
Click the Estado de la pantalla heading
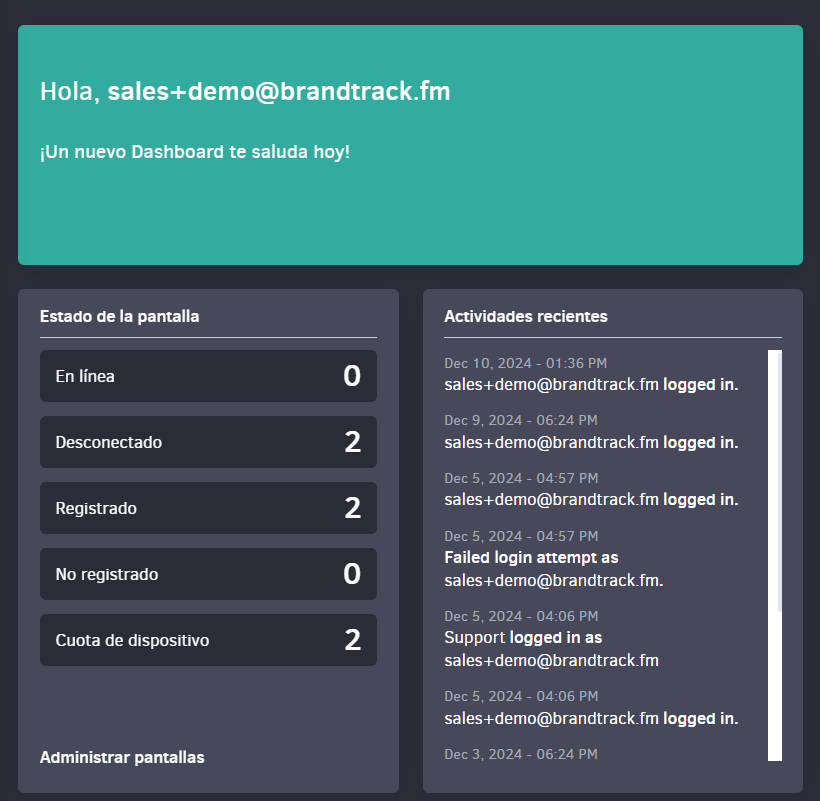point(120,316)
